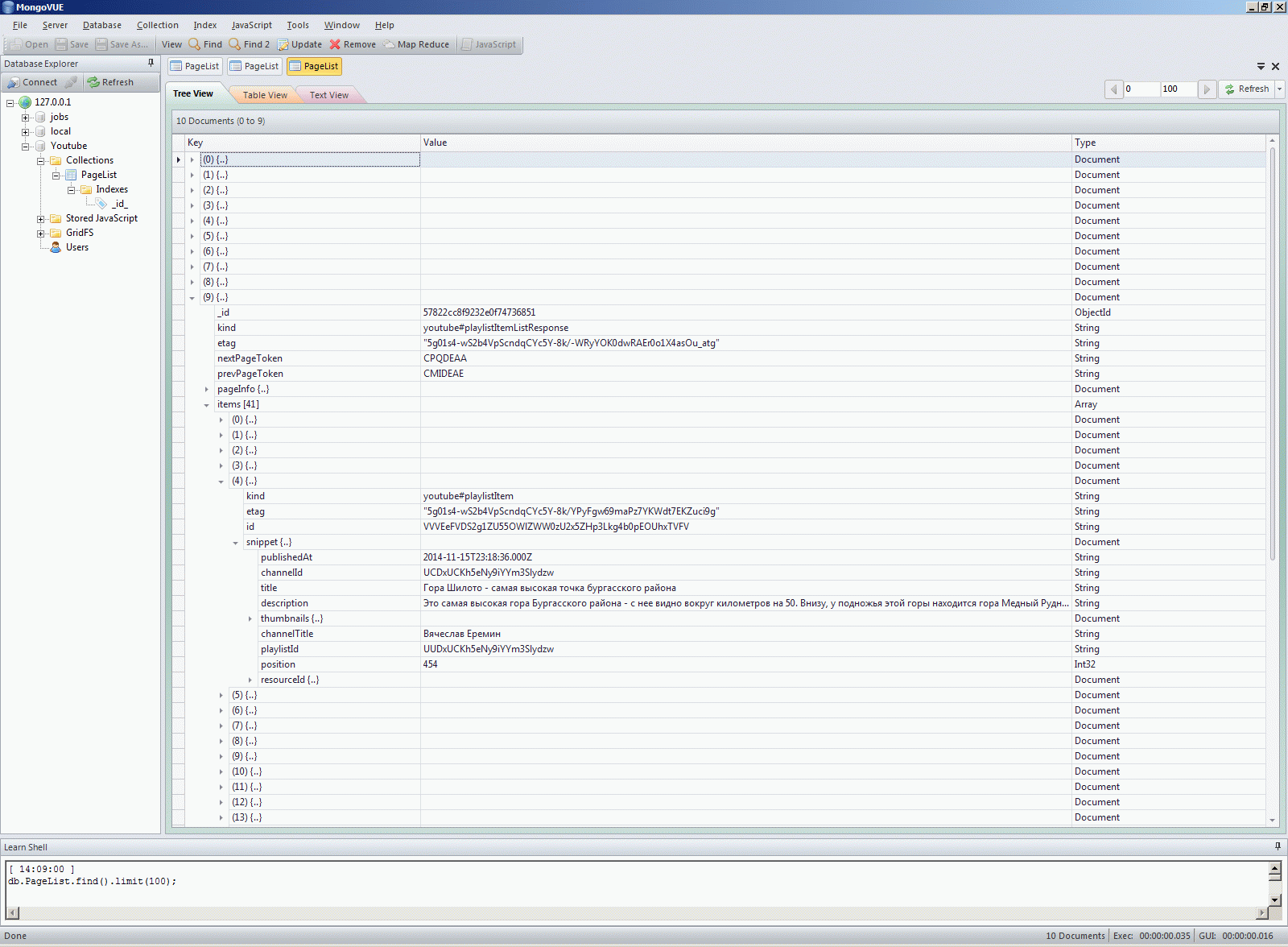Select the Collections folder icon

(x=56, y=160)
